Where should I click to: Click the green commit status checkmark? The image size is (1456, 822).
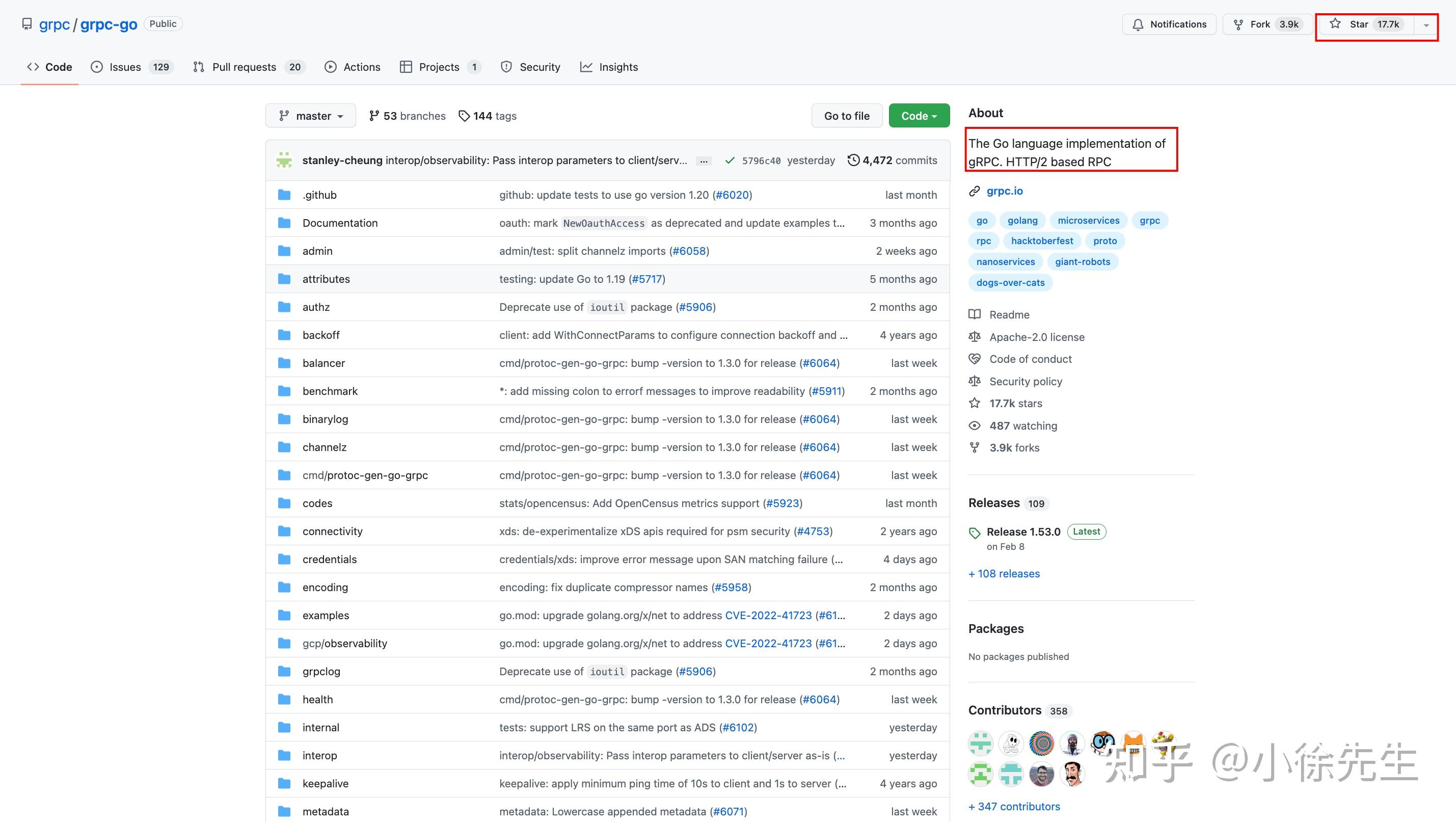729,161
